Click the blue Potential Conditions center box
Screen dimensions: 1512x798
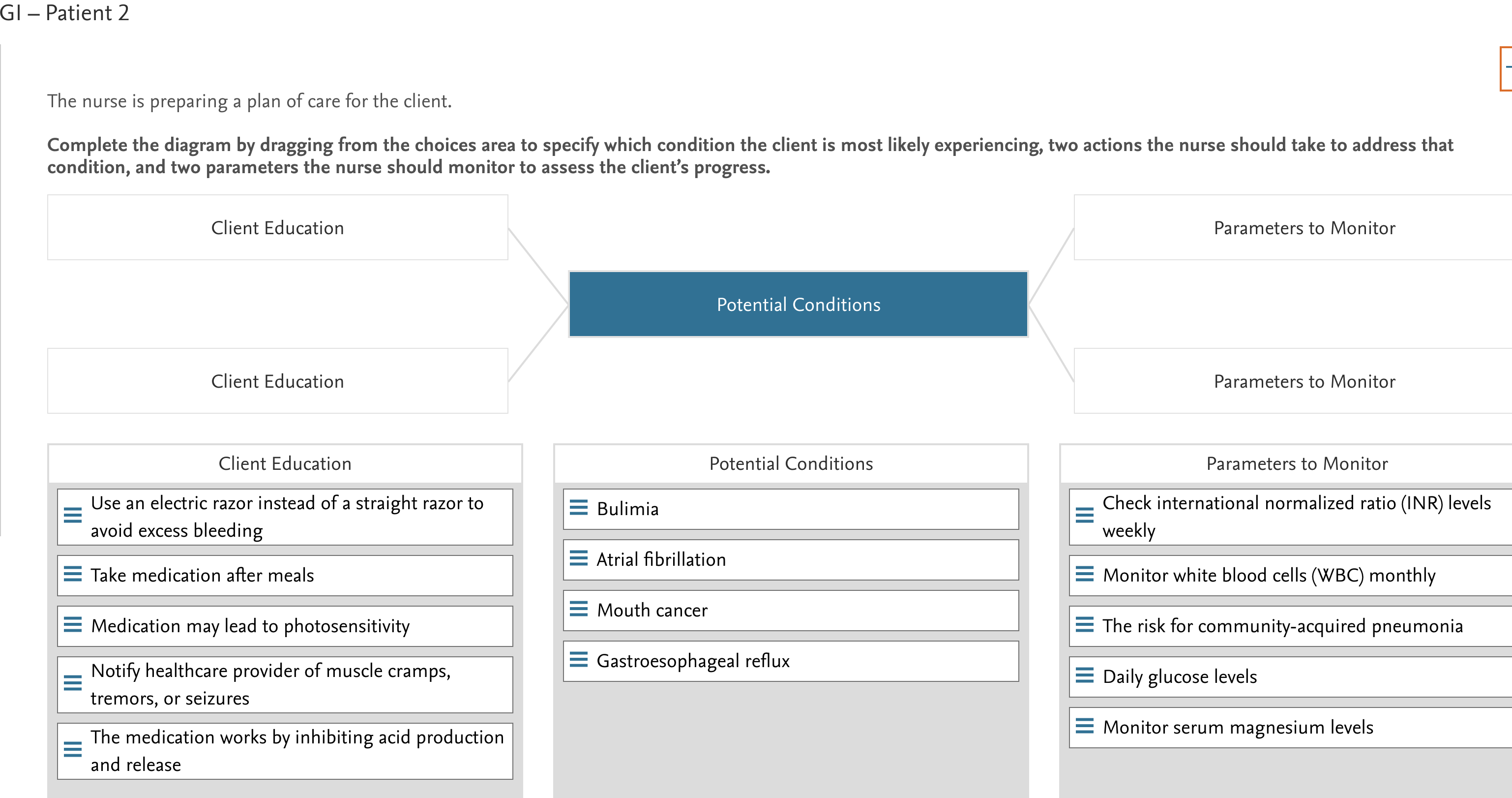(798, 304)
